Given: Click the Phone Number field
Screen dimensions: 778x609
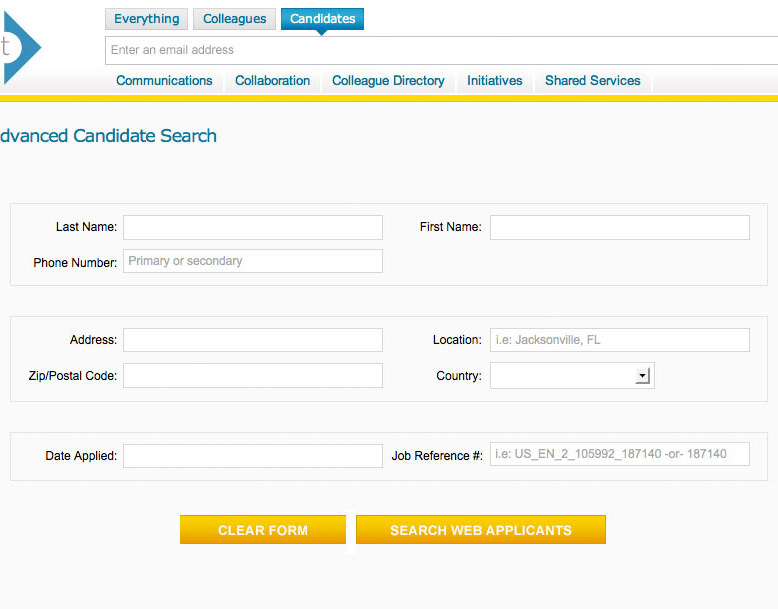Looking at the screenshot, I should [x=253, y=261].
